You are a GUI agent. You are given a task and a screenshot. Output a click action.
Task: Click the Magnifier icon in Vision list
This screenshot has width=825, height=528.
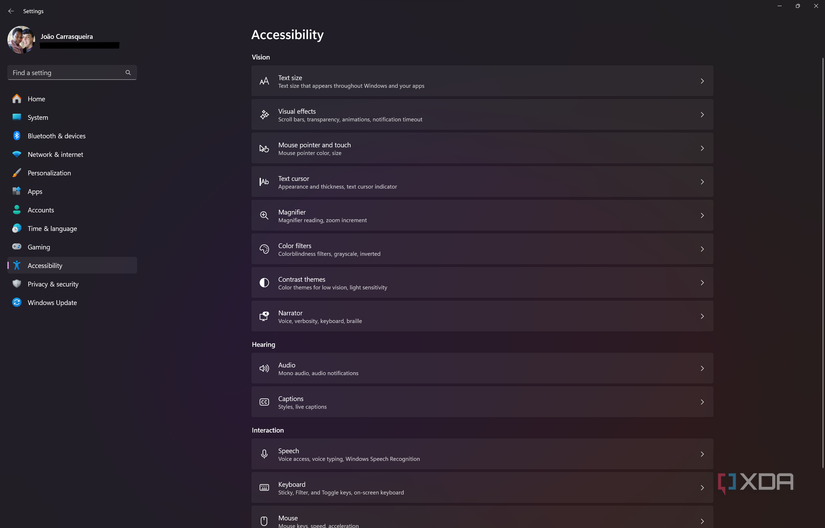pyautogui.click(x=264, y=216)
